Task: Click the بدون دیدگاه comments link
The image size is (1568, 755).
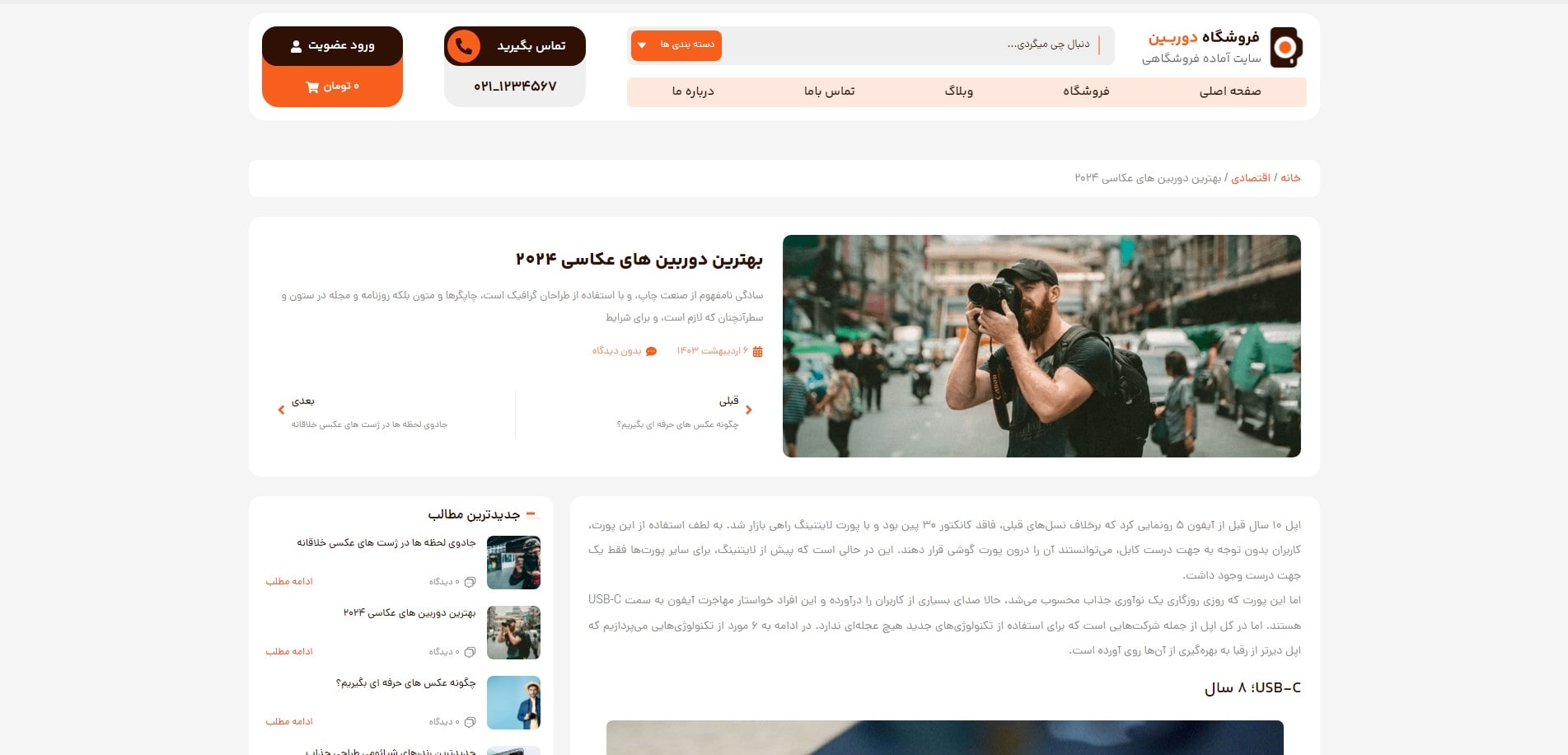Action: (616, 351)
